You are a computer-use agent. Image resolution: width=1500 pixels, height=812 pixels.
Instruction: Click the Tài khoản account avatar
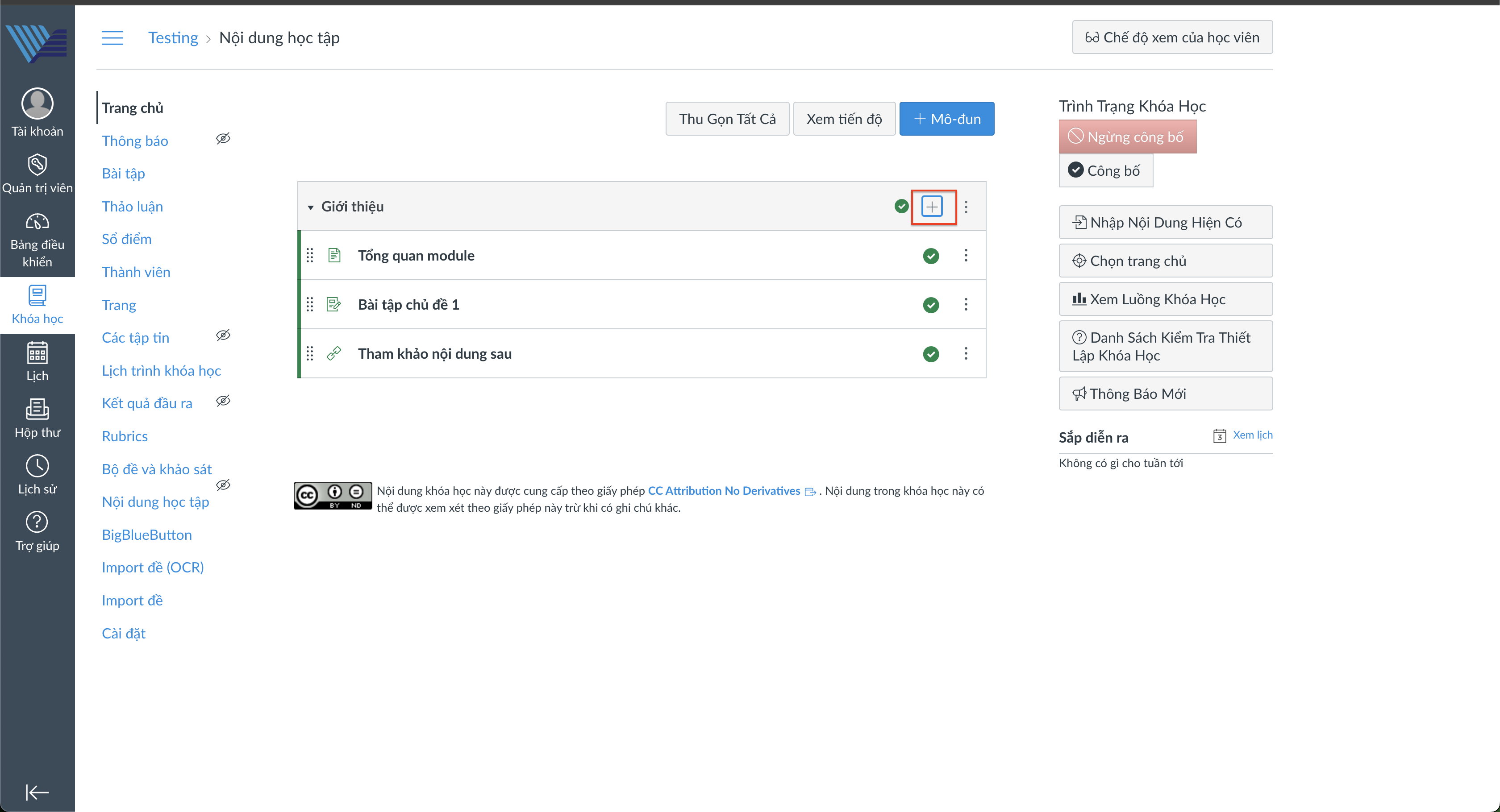coord(37,104)
